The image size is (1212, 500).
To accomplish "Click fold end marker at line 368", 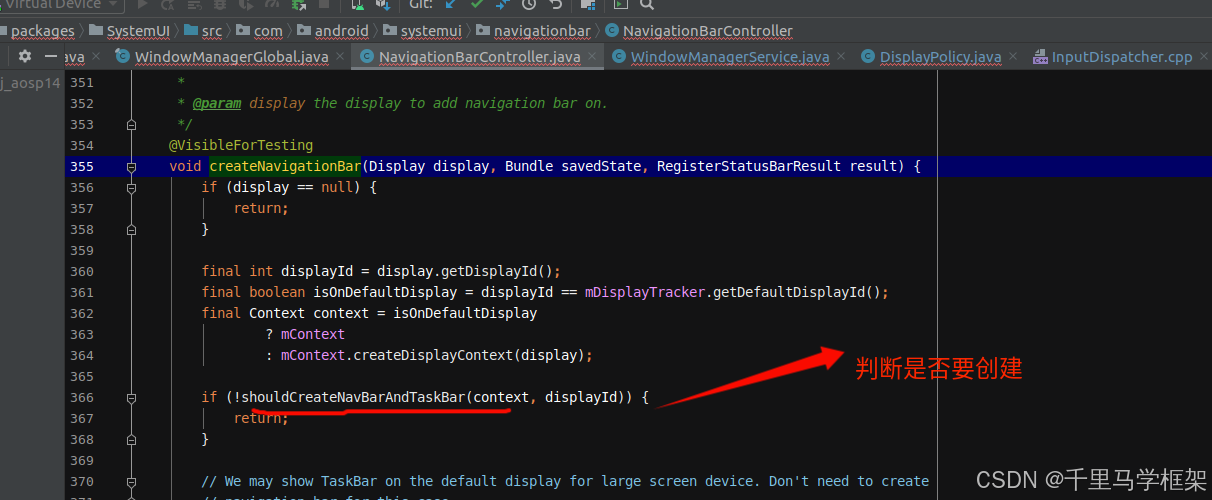I will click(x=131, y=439).
